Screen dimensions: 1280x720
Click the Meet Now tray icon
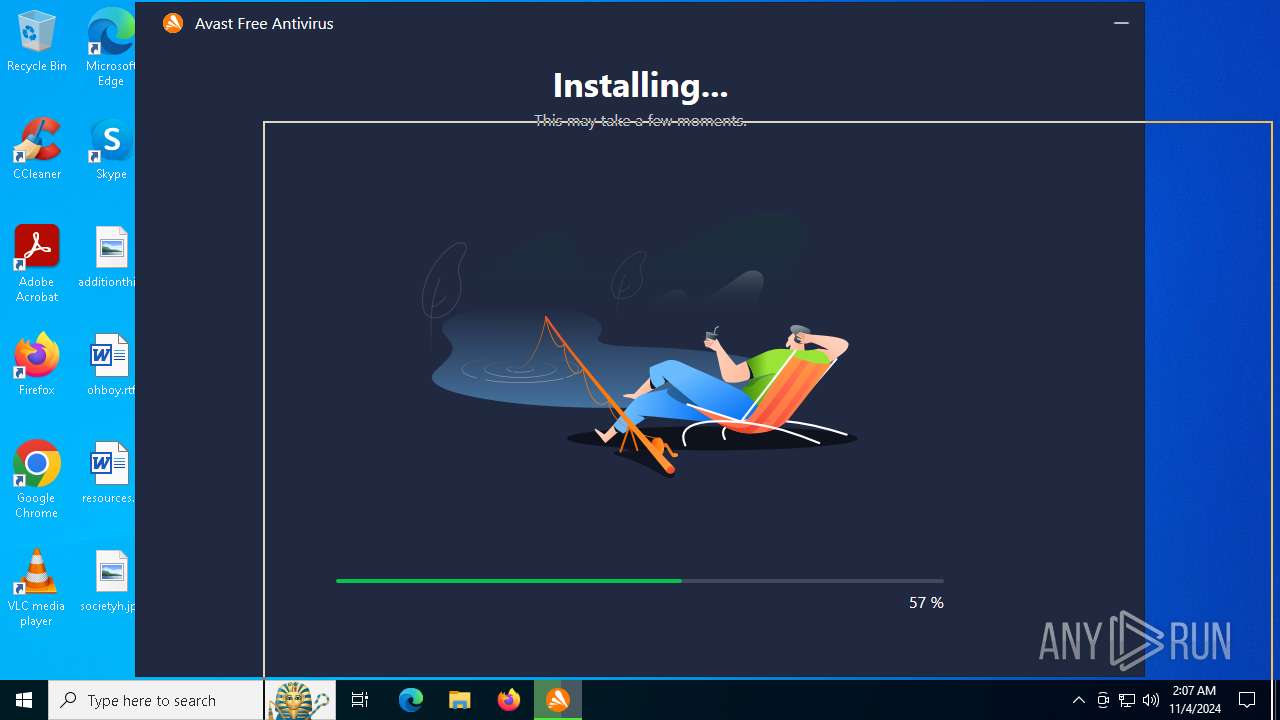point(1103,700)
